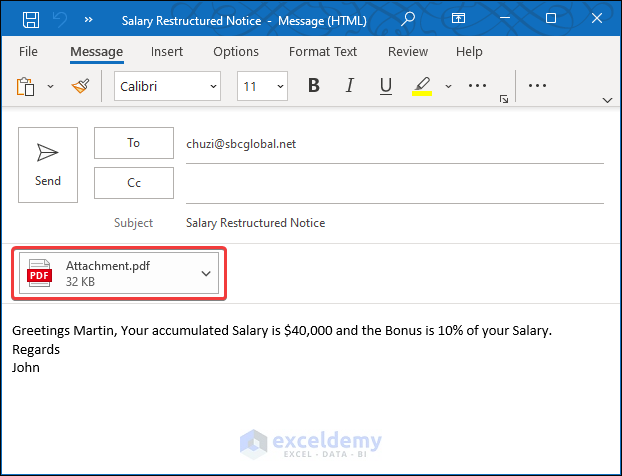The width and height of the screenshot is (622, 476).
Task: Toggle Italic formatting
Action: point(349,85)
